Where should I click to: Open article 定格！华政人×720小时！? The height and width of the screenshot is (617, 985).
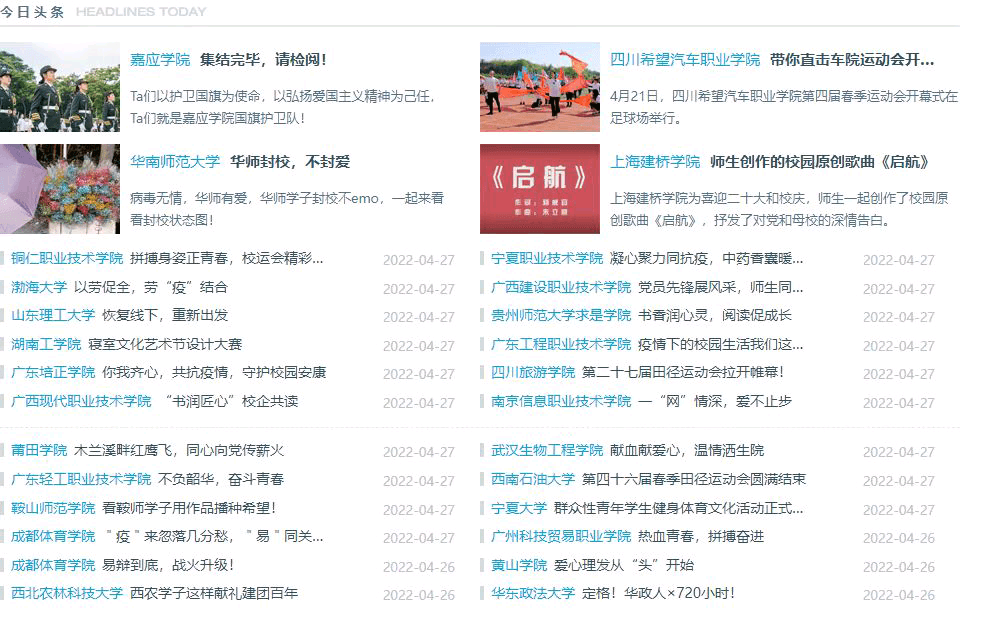(x=658, y=593)
